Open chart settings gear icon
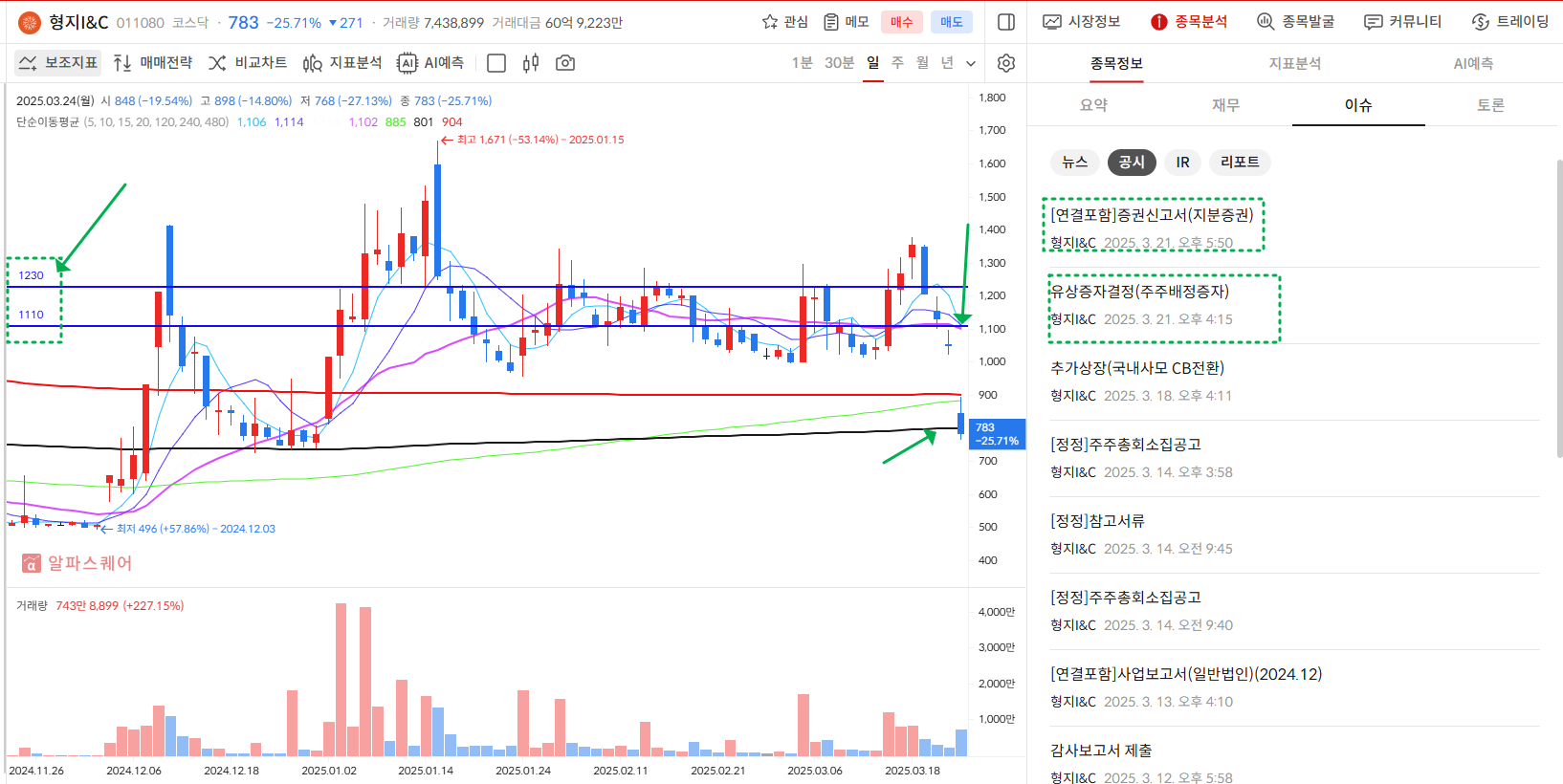Screen dimensions: 1563x784 pos(1006,63)
